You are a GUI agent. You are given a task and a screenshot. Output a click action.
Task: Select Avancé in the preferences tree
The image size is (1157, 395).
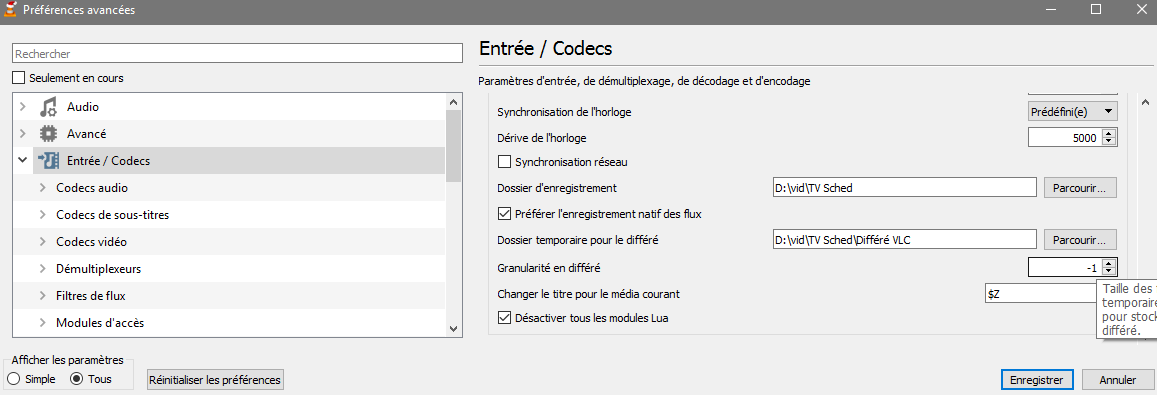[86, 134]
